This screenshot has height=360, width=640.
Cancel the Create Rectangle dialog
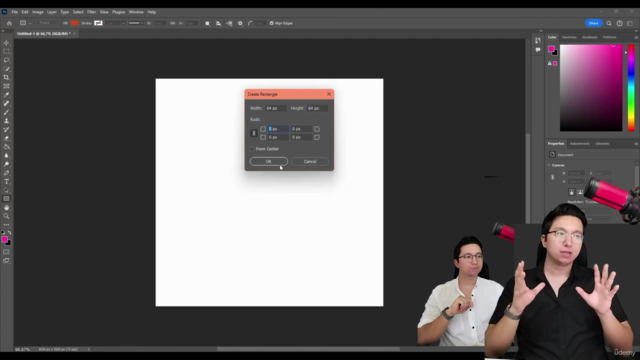click(310, 162)
